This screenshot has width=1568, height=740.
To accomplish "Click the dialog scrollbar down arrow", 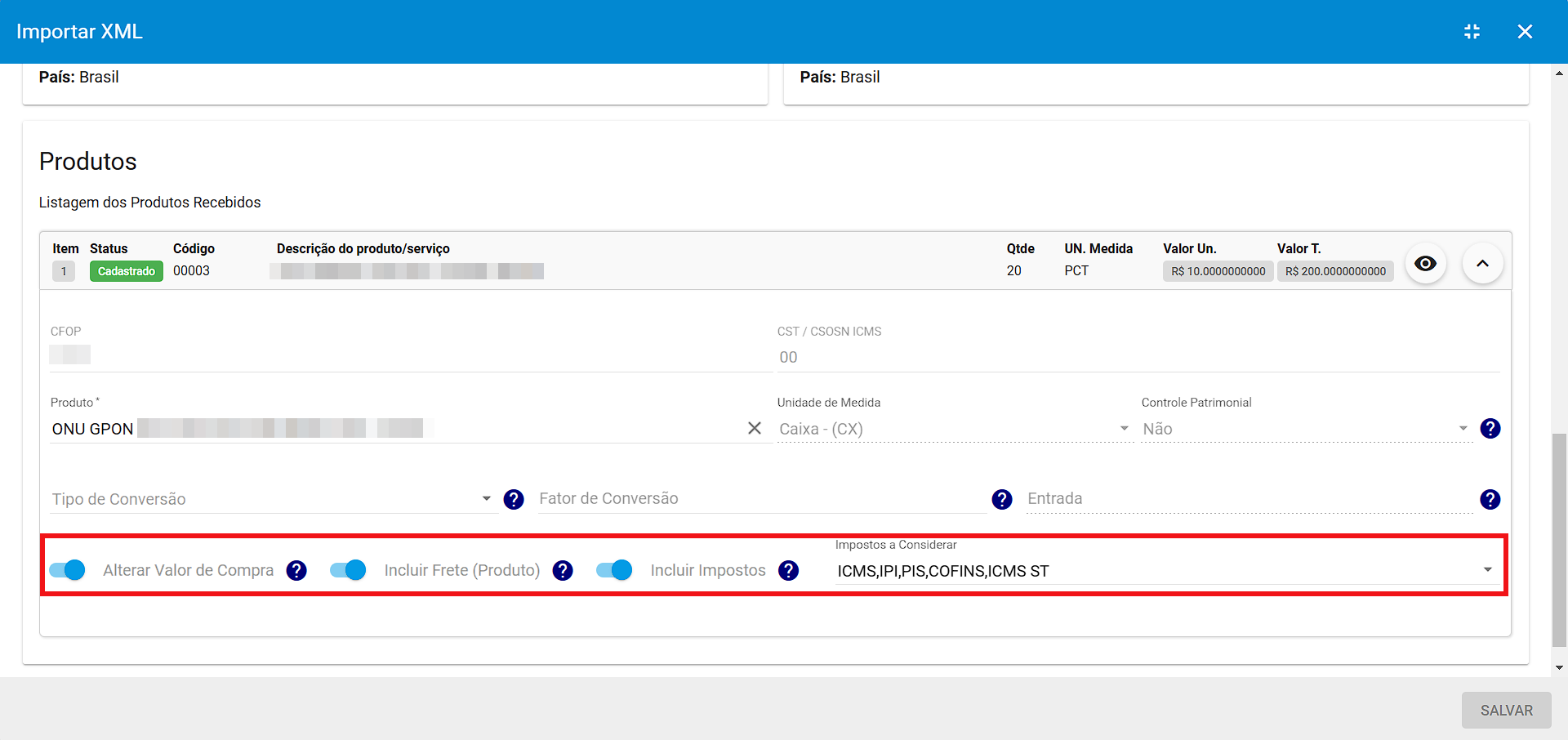I will click(x=1559, y=667).
